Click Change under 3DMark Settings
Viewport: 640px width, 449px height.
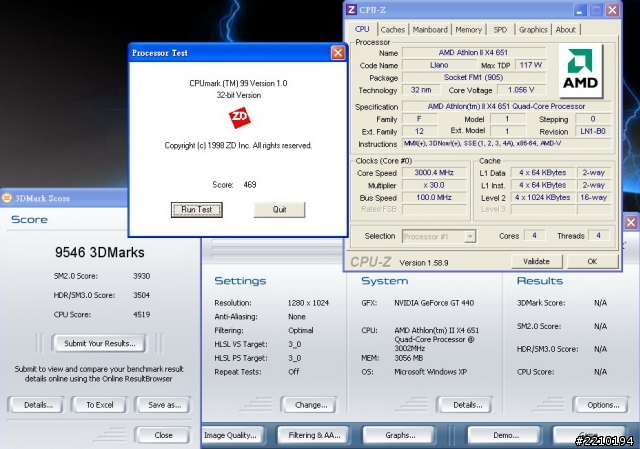pos(309,405)
